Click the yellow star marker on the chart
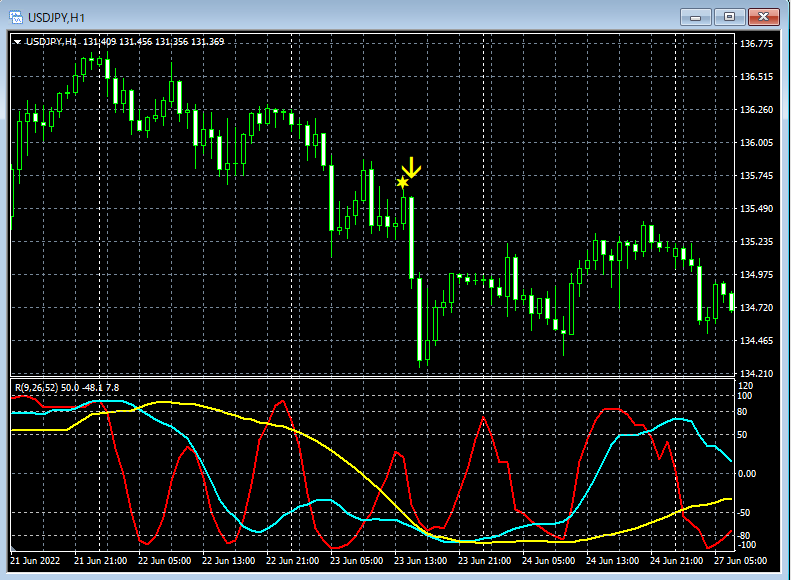 (x=402, y=182)
